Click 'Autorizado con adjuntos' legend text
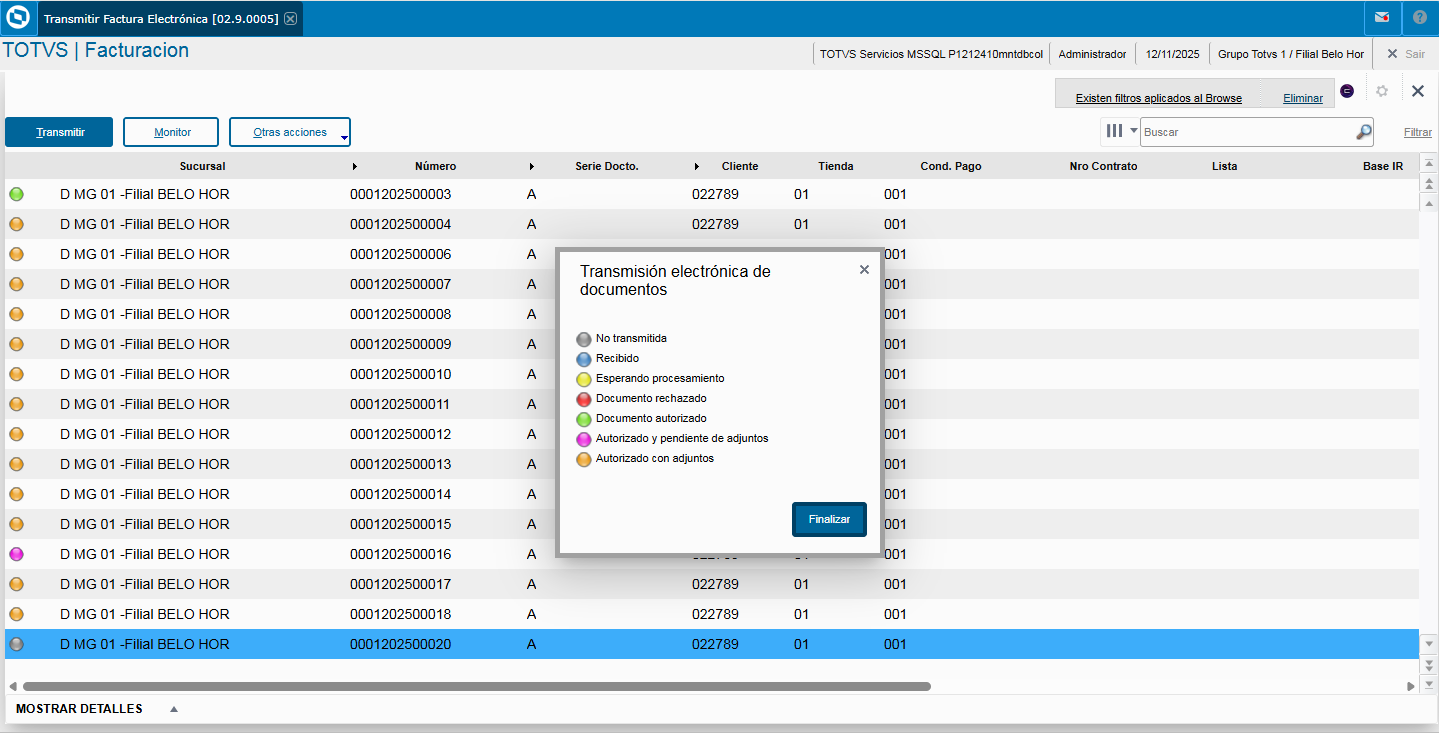Image resolution: width=1439 pixels, height=733 pixels. (655, 459)
